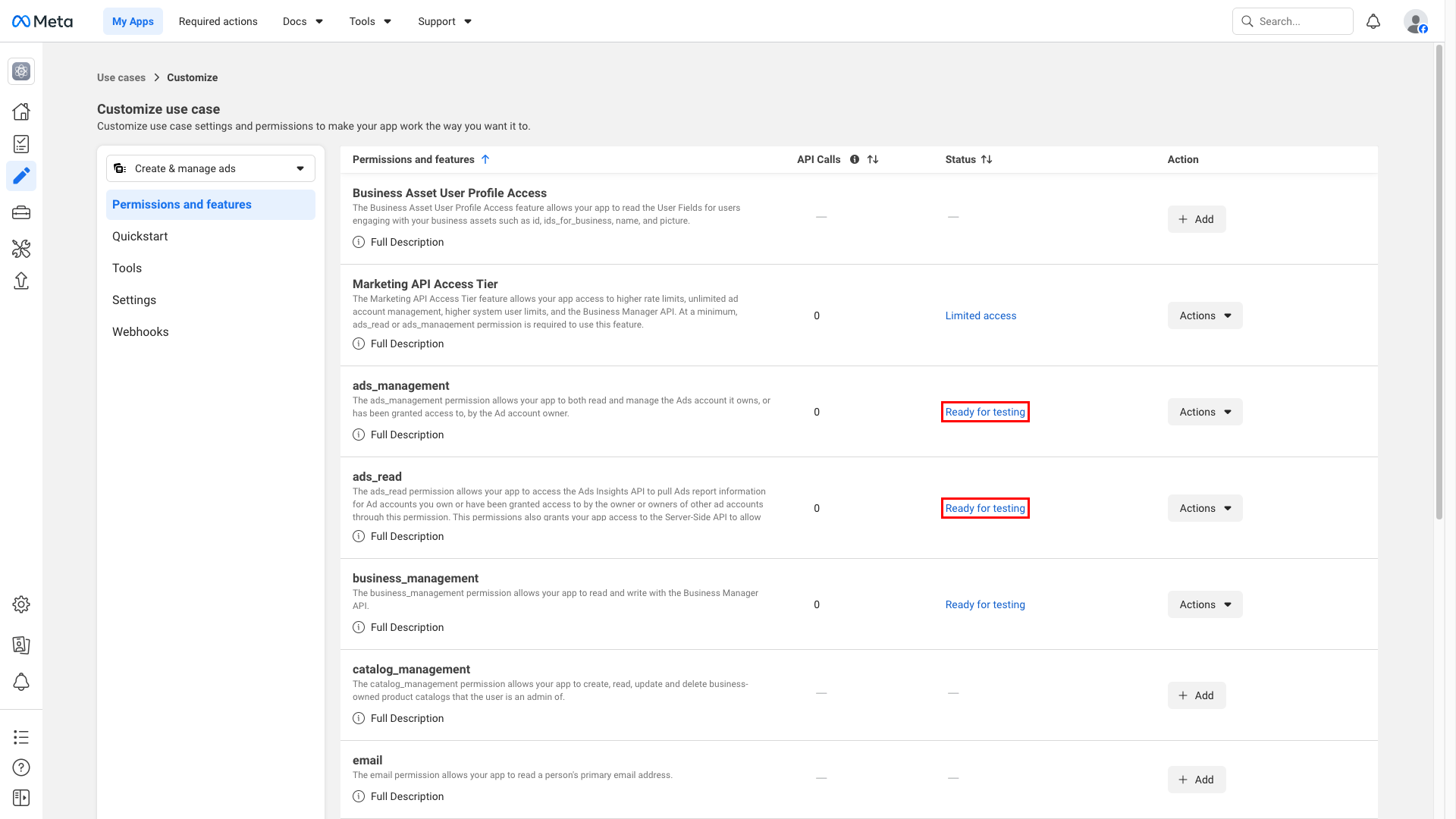1456x819 pixels.
Task: Open Actions dropdown for ads_management
Action: coord(1205,412)
